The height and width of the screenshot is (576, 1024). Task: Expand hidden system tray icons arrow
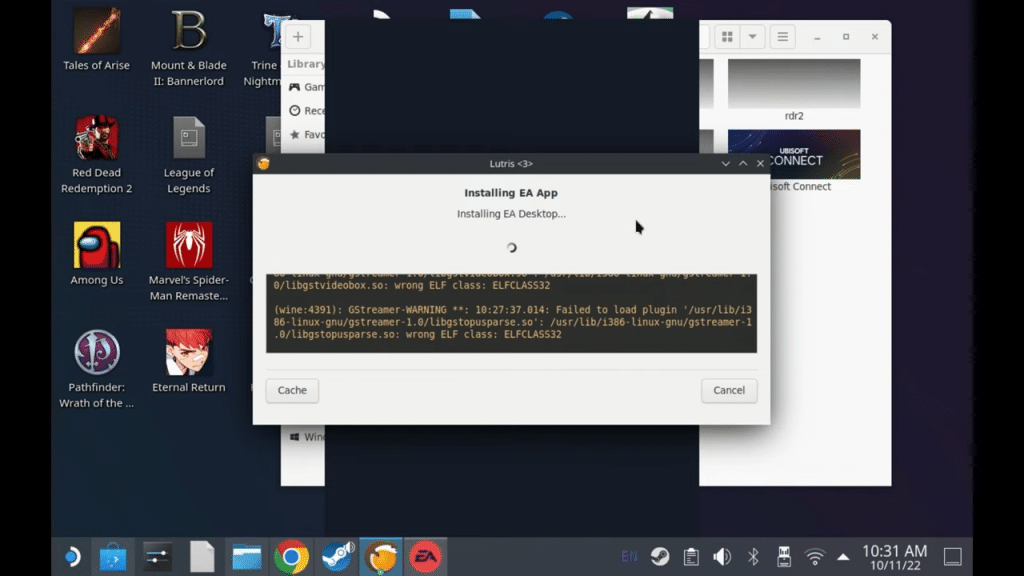click(x=843, y=557)
